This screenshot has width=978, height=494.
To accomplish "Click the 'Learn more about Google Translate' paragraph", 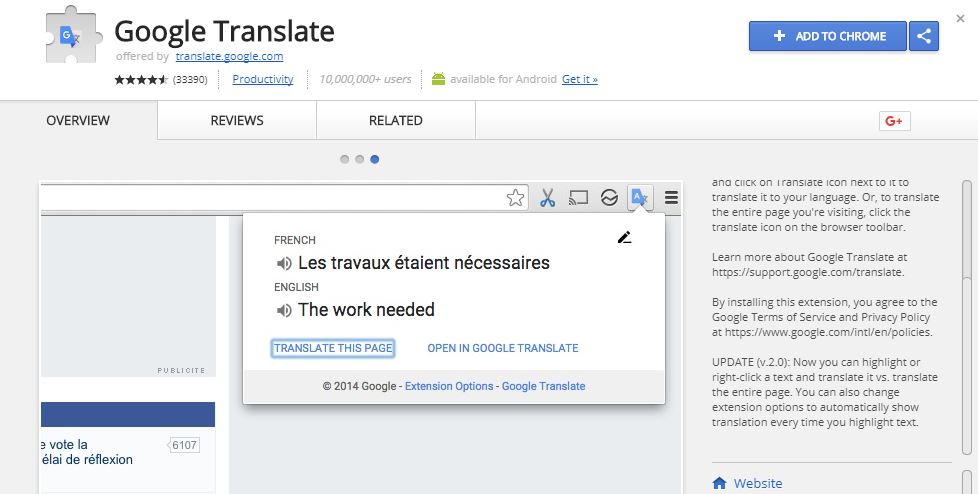I will (809, 264).
